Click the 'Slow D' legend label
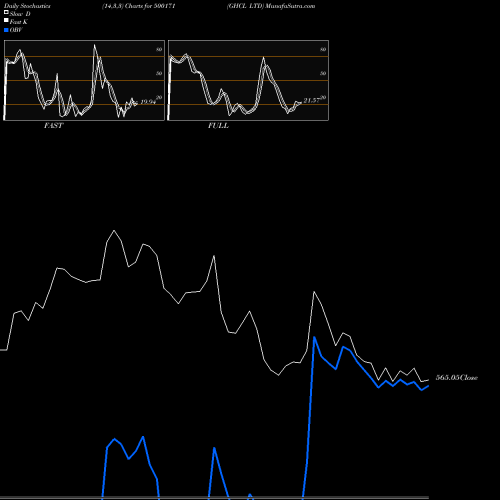Viewport: 500px width, 500px height. (20, 14)
